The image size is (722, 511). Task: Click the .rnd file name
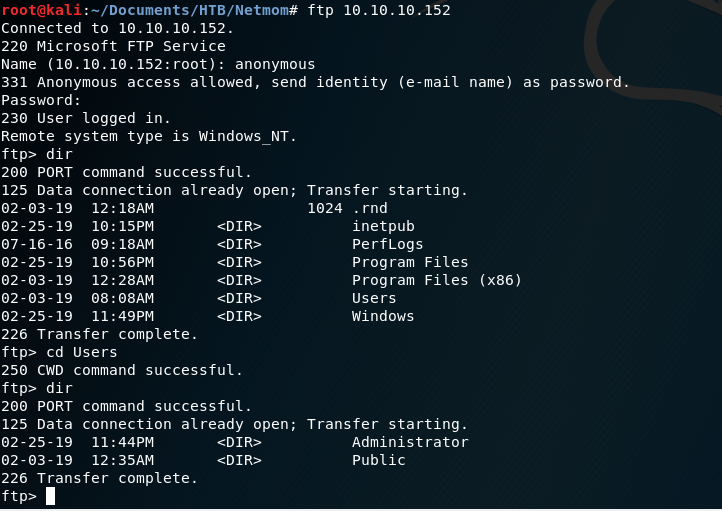(369, 208)
